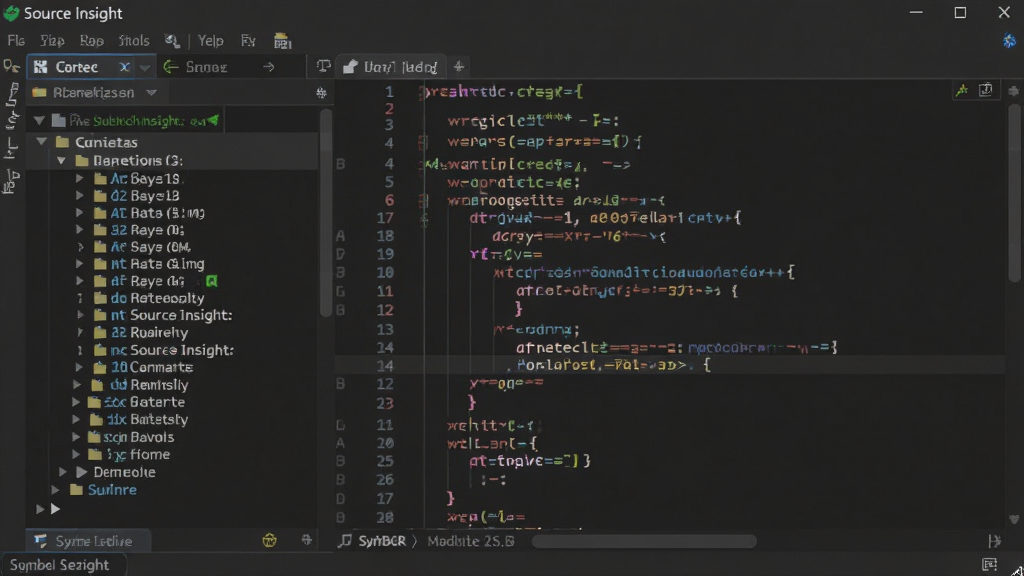The width and height of the screenshot is (1024, 576).
Task: Open the Stols menu
Action: point(134,41)
